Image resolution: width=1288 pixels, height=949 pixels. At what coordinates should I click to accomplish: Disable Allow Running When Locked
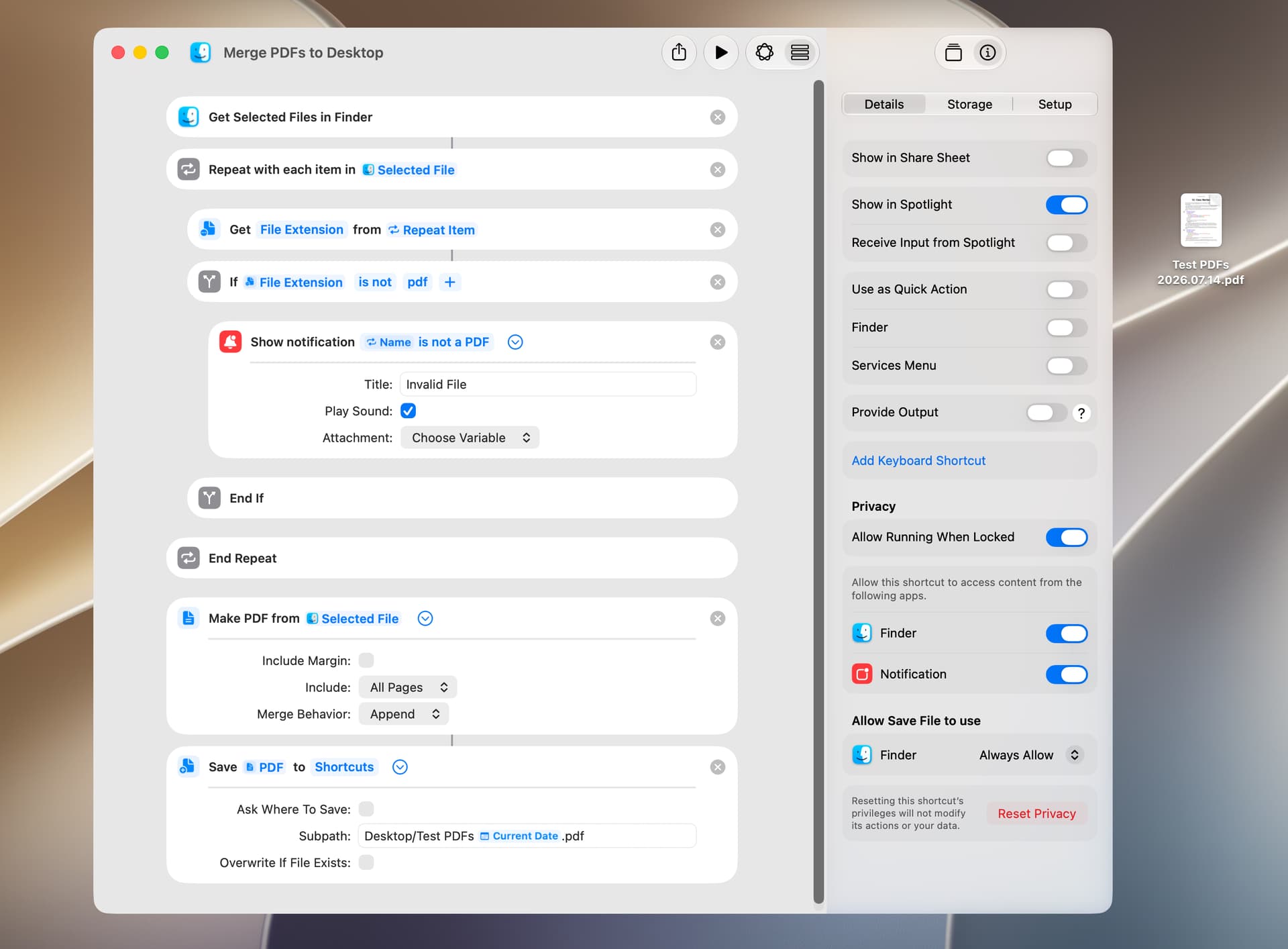1067,538
